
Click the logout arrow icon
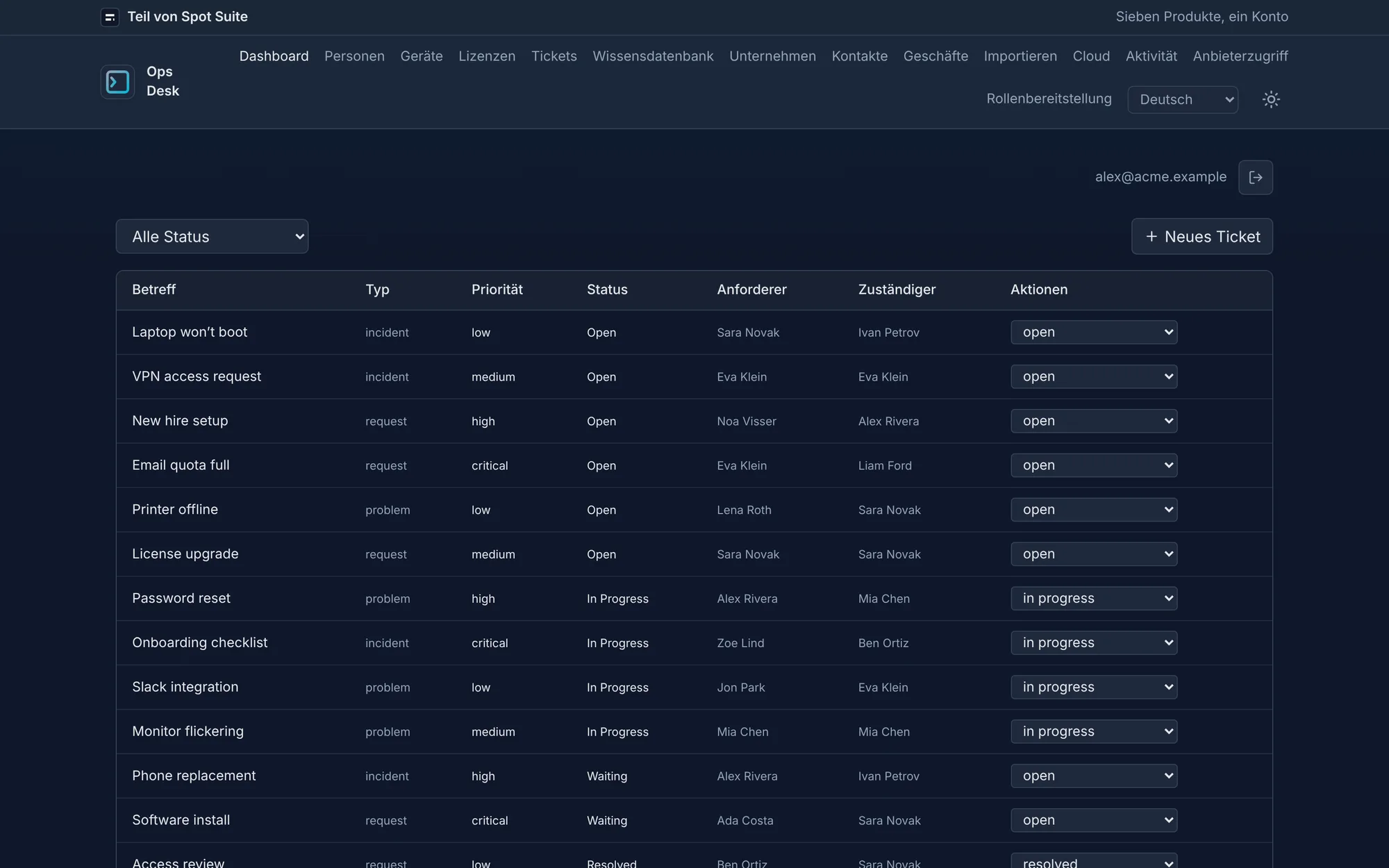pyautogui.click(x=1256, y=177)
